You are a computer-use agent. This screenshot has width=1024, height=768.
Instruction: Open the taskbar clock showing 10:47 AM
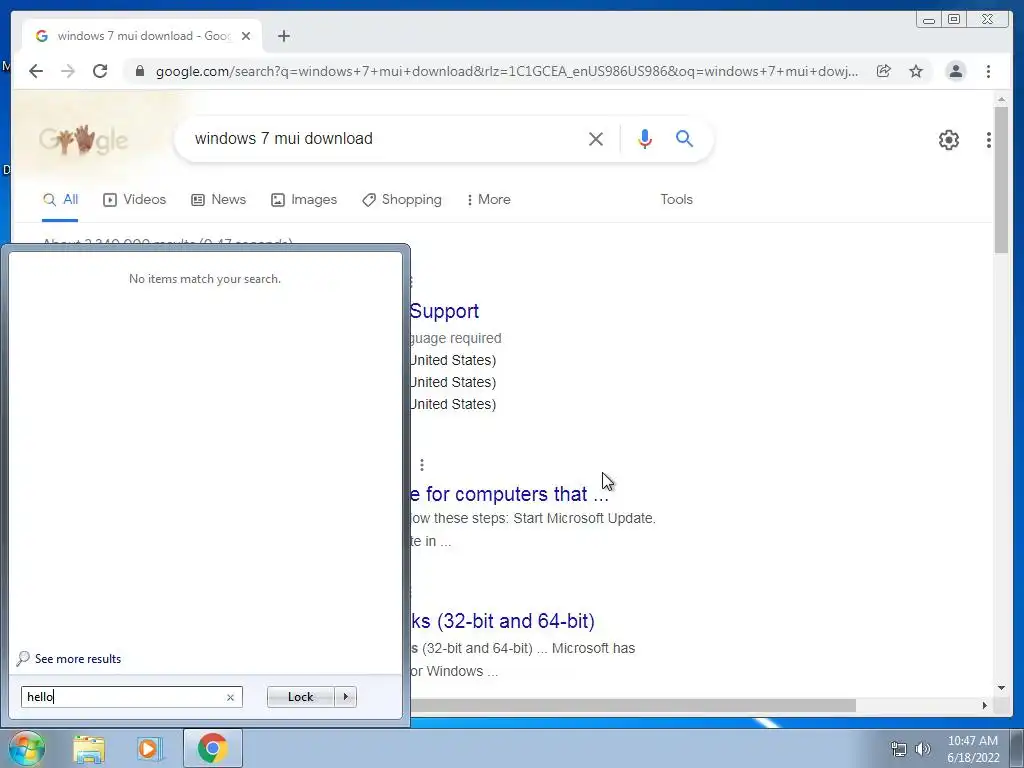pos(973,749)
